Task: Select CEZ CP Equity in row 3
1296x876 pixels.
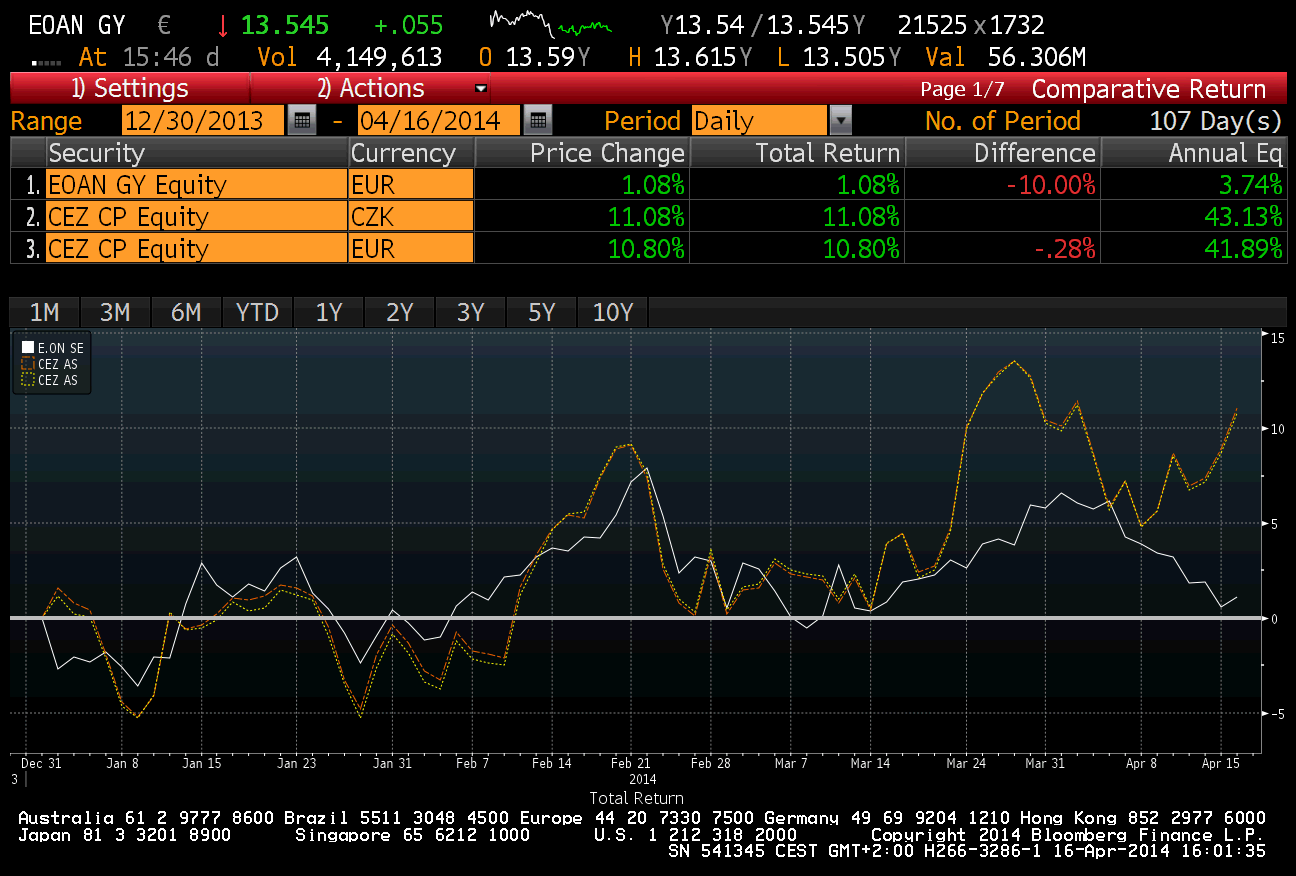Action: [197, 249]
